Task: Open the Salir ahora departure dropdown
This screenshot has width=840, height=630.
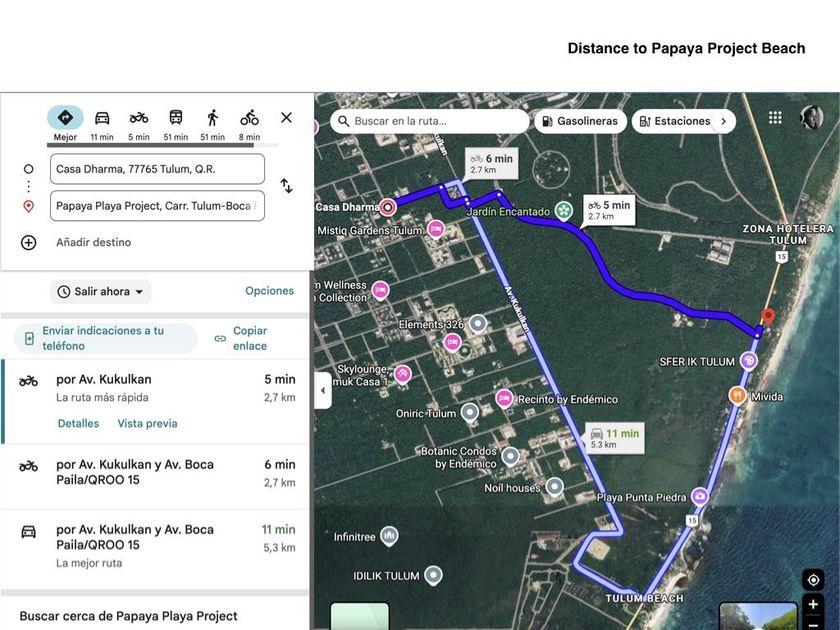Action: point(101,291)
